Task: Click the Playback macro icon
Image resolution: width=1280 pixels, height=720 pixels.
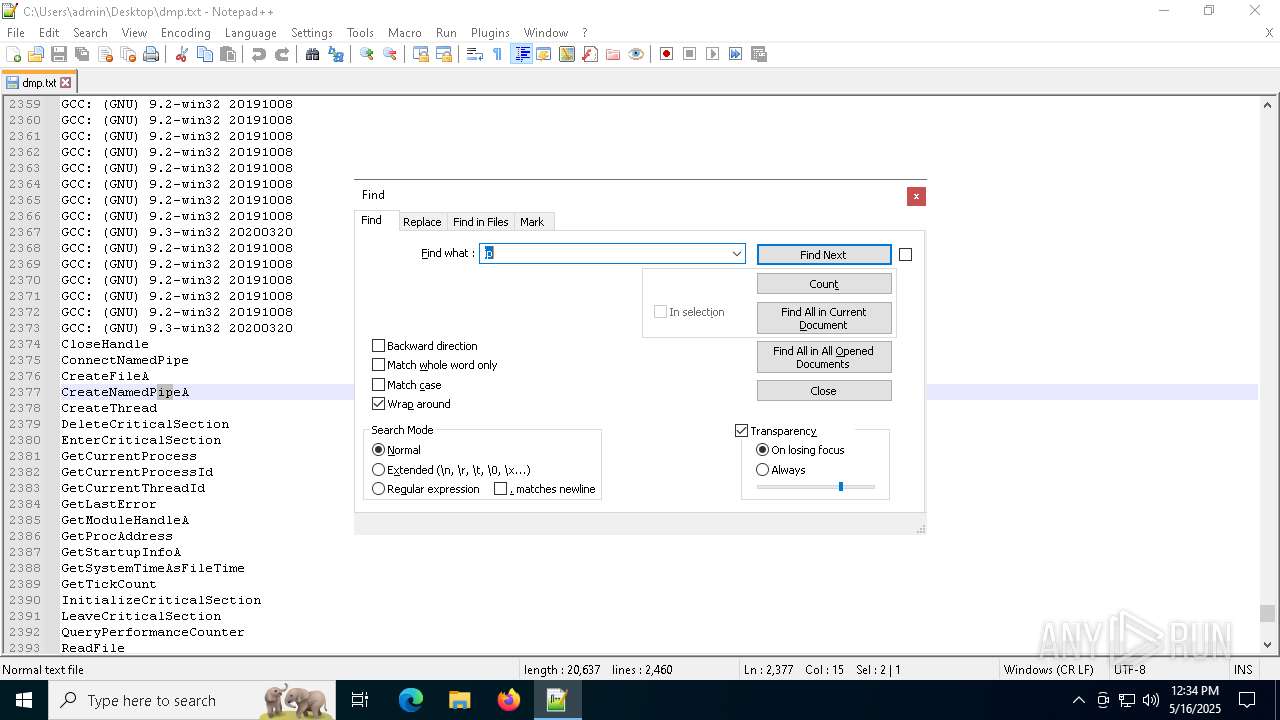Action: [x=713, y=54]
